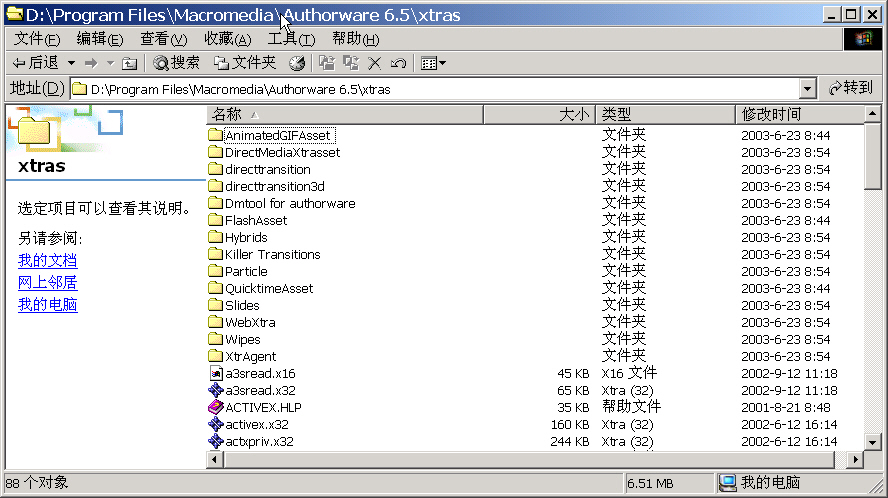Open the Search (搜索) toolbar button

[176, 63]
